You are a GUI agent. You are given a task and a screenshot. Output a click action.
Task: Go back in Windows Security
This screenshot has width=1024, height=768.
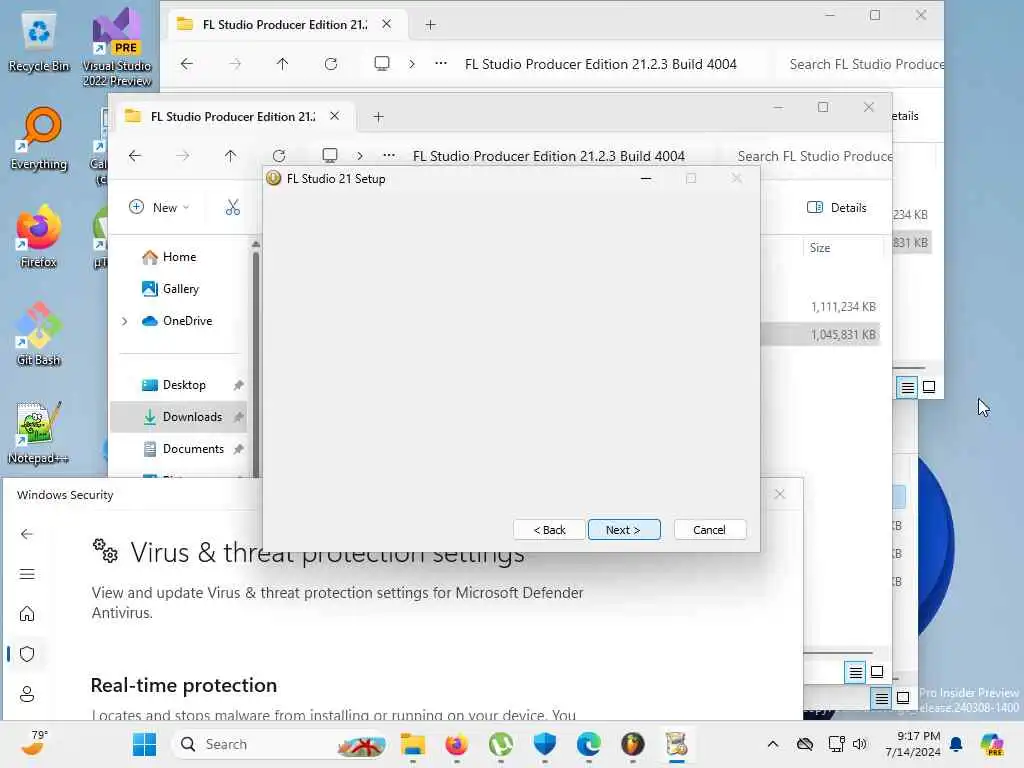[x=27, y=534]
